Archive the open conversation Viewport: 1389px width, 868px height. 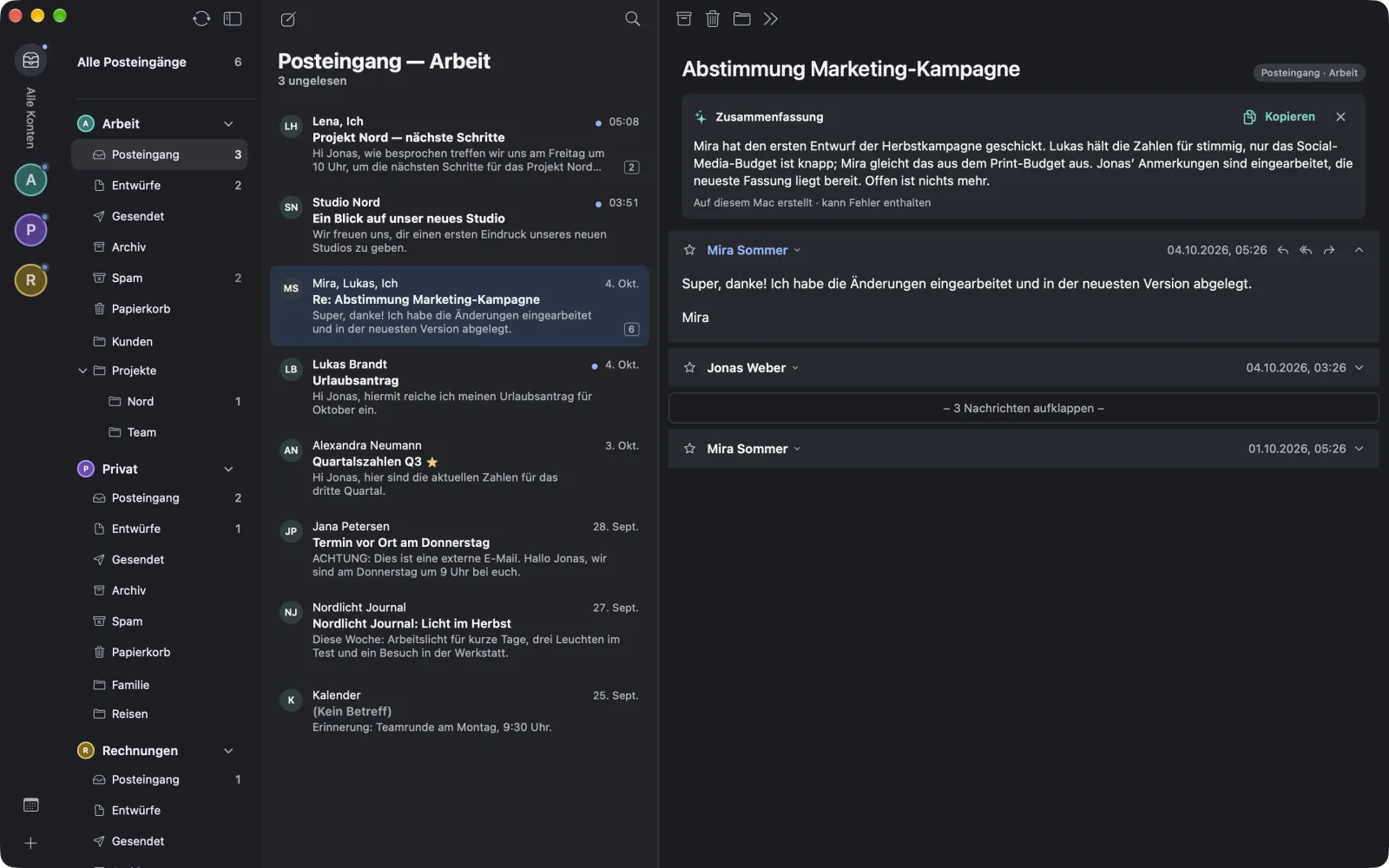point(684,18)
